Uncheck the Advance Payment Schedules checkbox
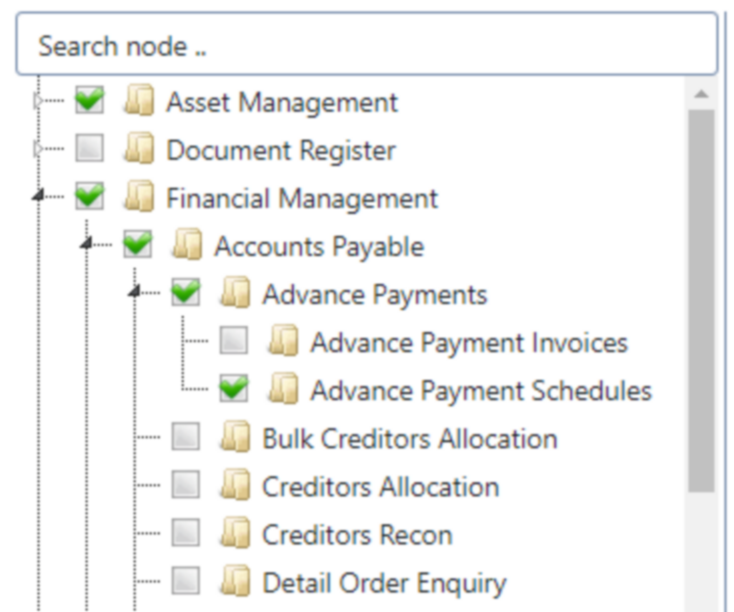734x612 pixels. (234, 389)
